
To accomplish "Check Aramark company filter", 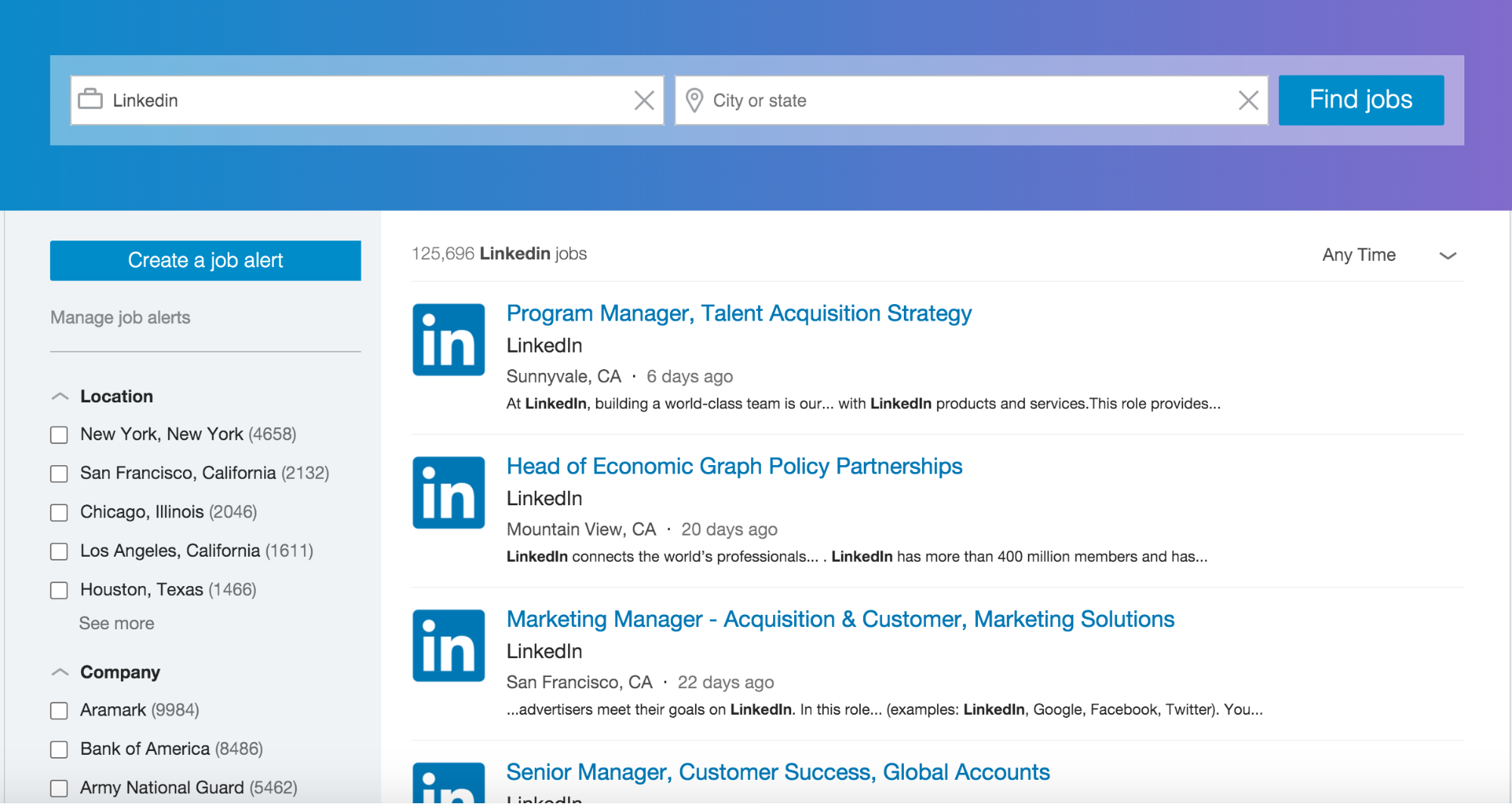I will pyautogui.click(x=59, y=711).
